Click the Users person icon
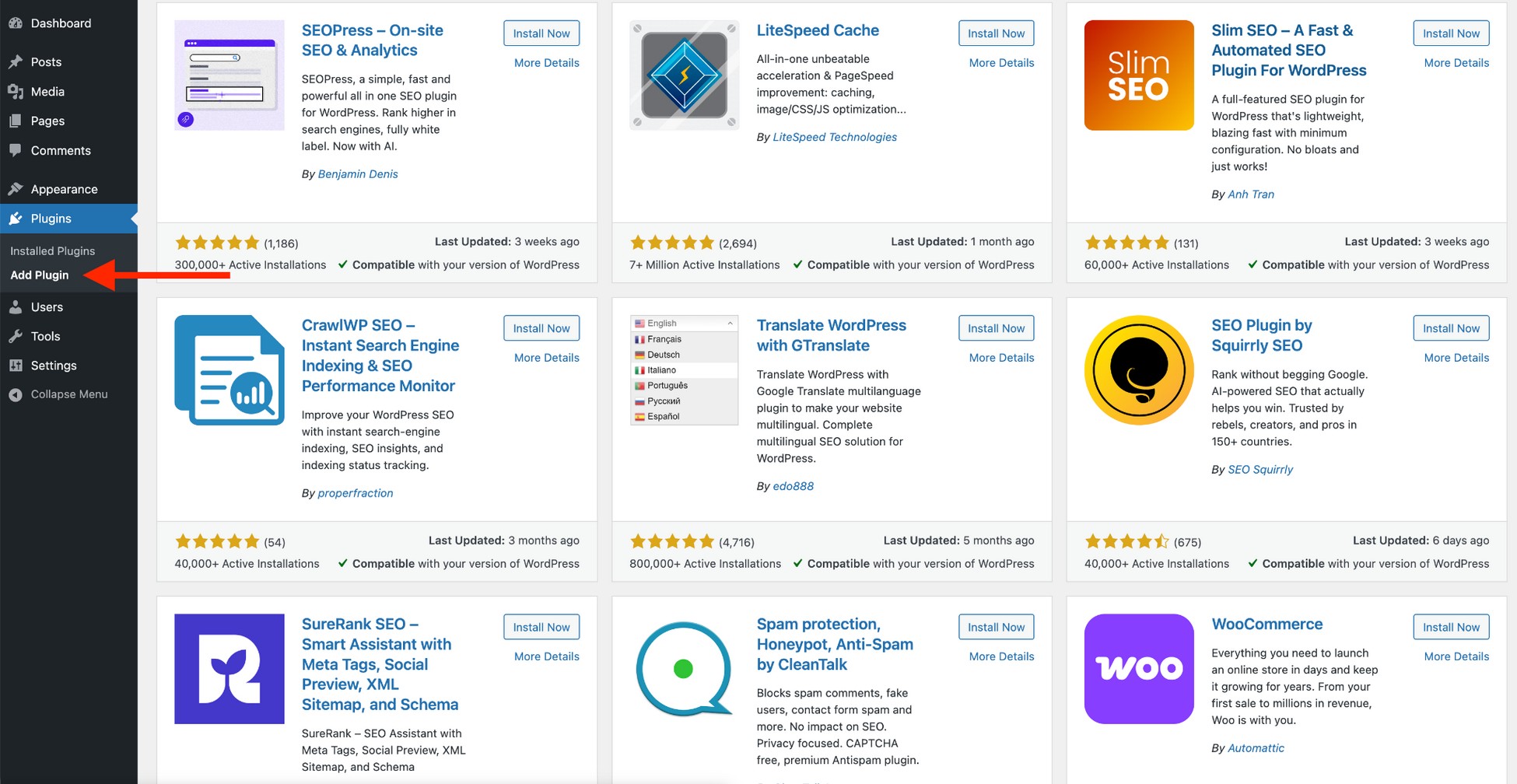The width and height of the screenshot is (1517, 784). [x=15, y=307]
